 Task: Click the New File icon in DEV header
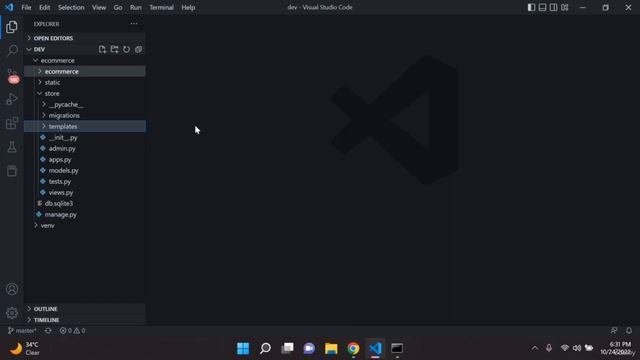pyautogui.click(x=102, y=49)
